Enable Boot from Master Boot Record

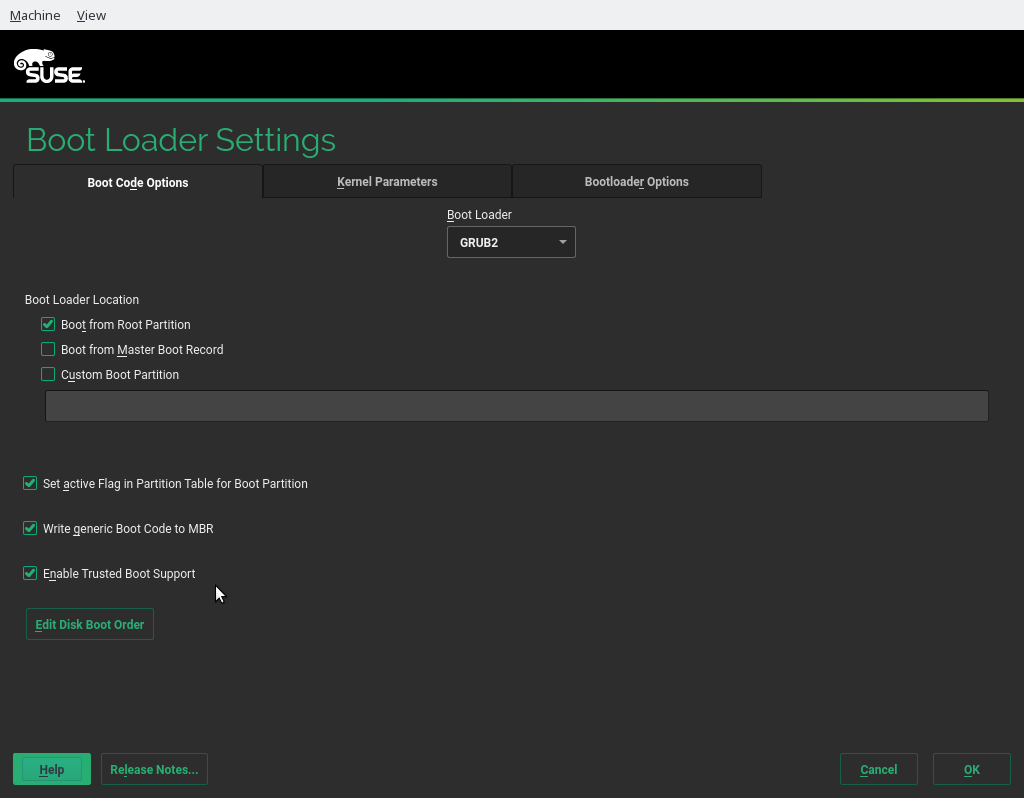48,349
